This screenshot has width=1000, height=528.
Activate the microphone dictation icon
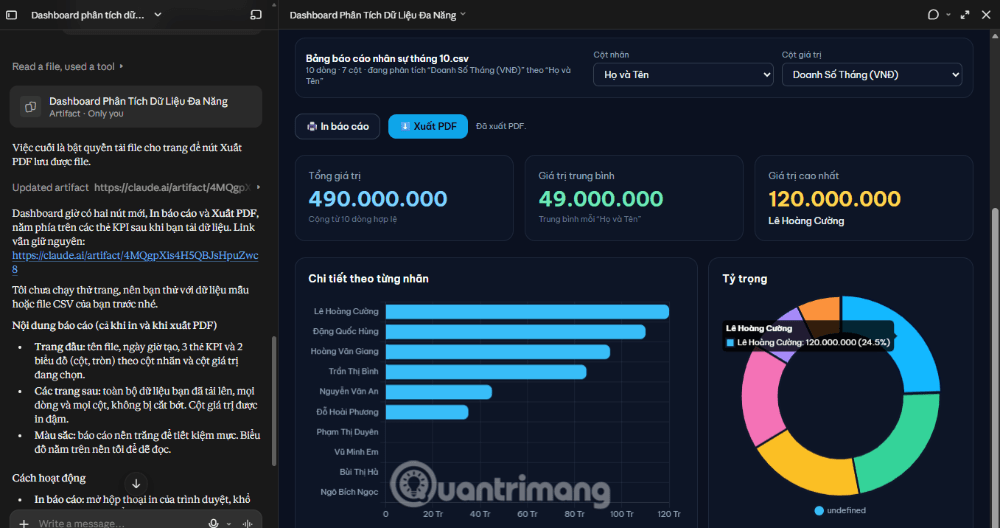click(214, 524)
